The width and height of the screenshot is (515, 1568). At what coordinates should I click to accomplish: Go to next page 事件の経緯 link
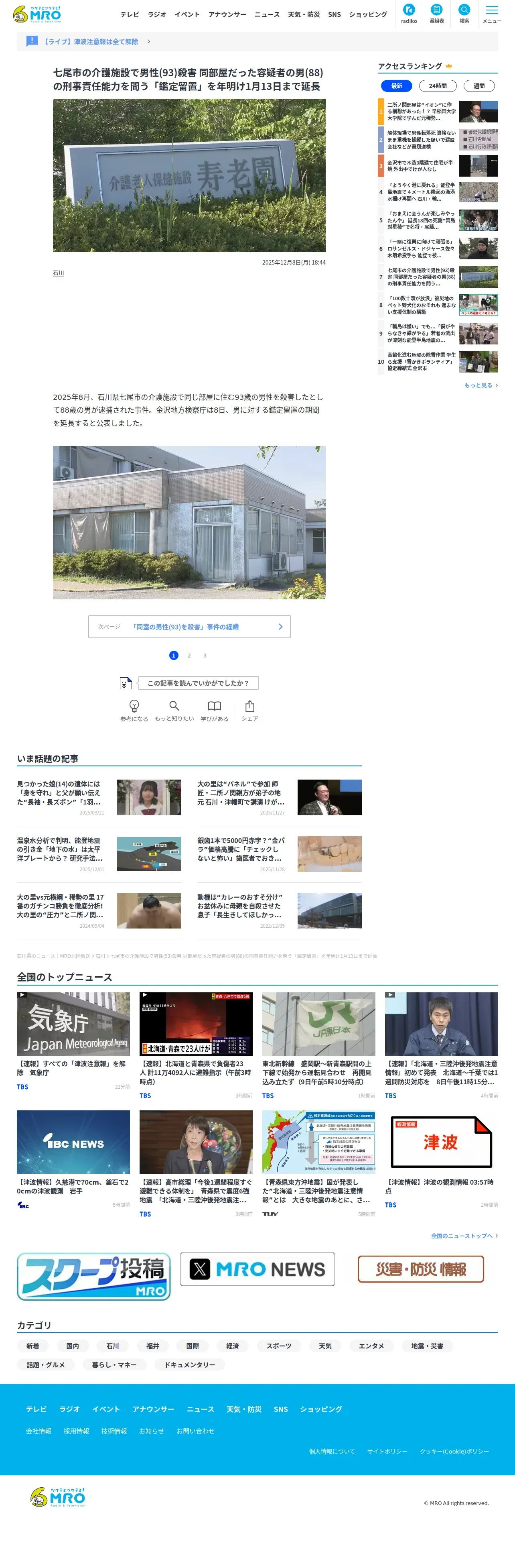pos(189,626)
